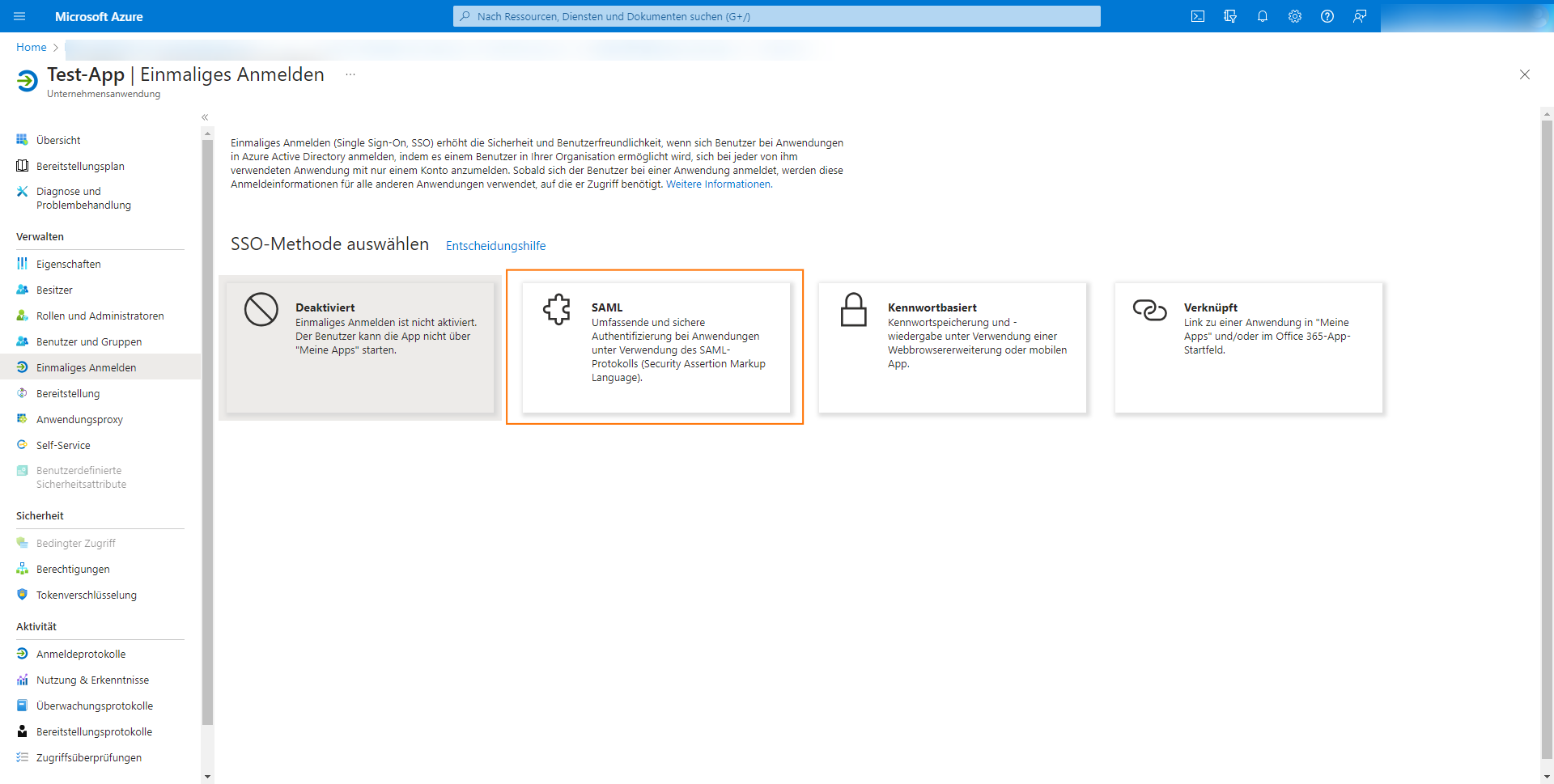Collapse the sidebar with double chevron

pyautogui.click(x=205, y=117)
